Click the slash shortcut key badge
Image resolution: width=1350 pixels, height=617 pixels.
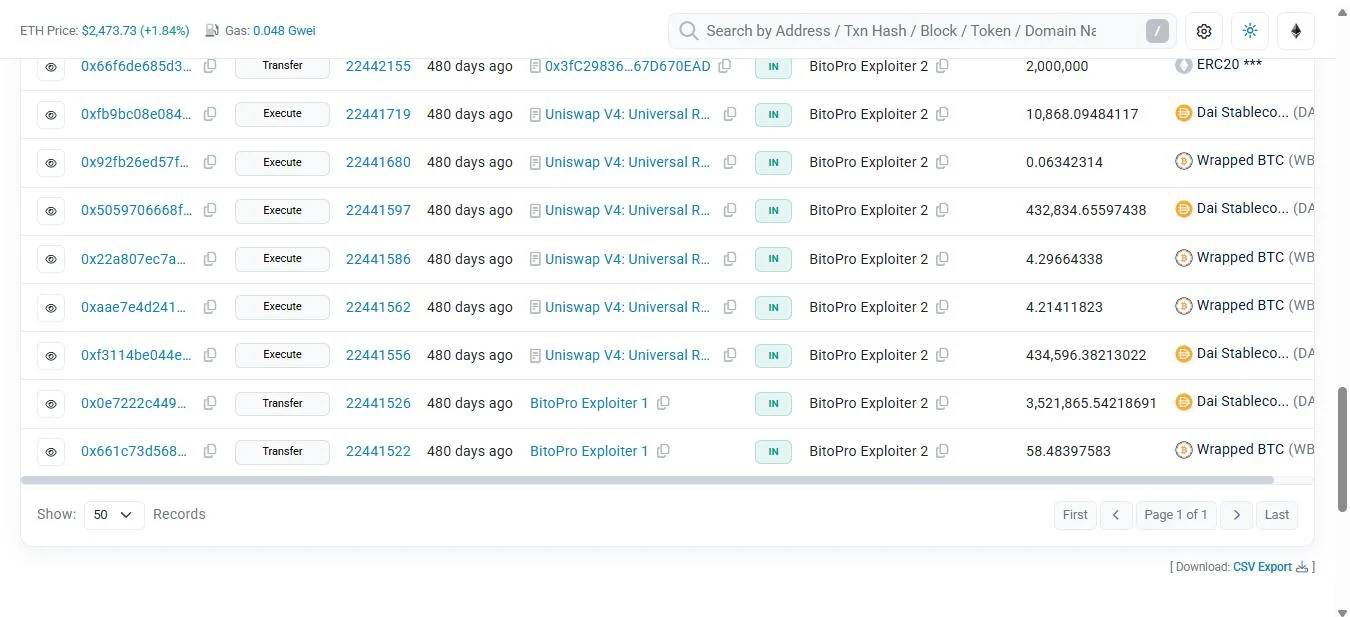(1157, 31)
